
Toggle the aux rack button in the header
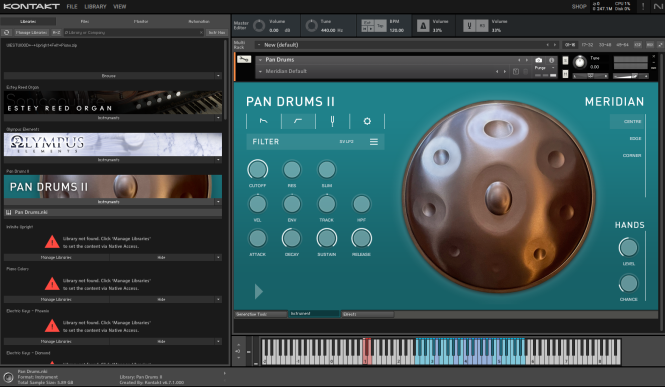click(x=649, y=45)
